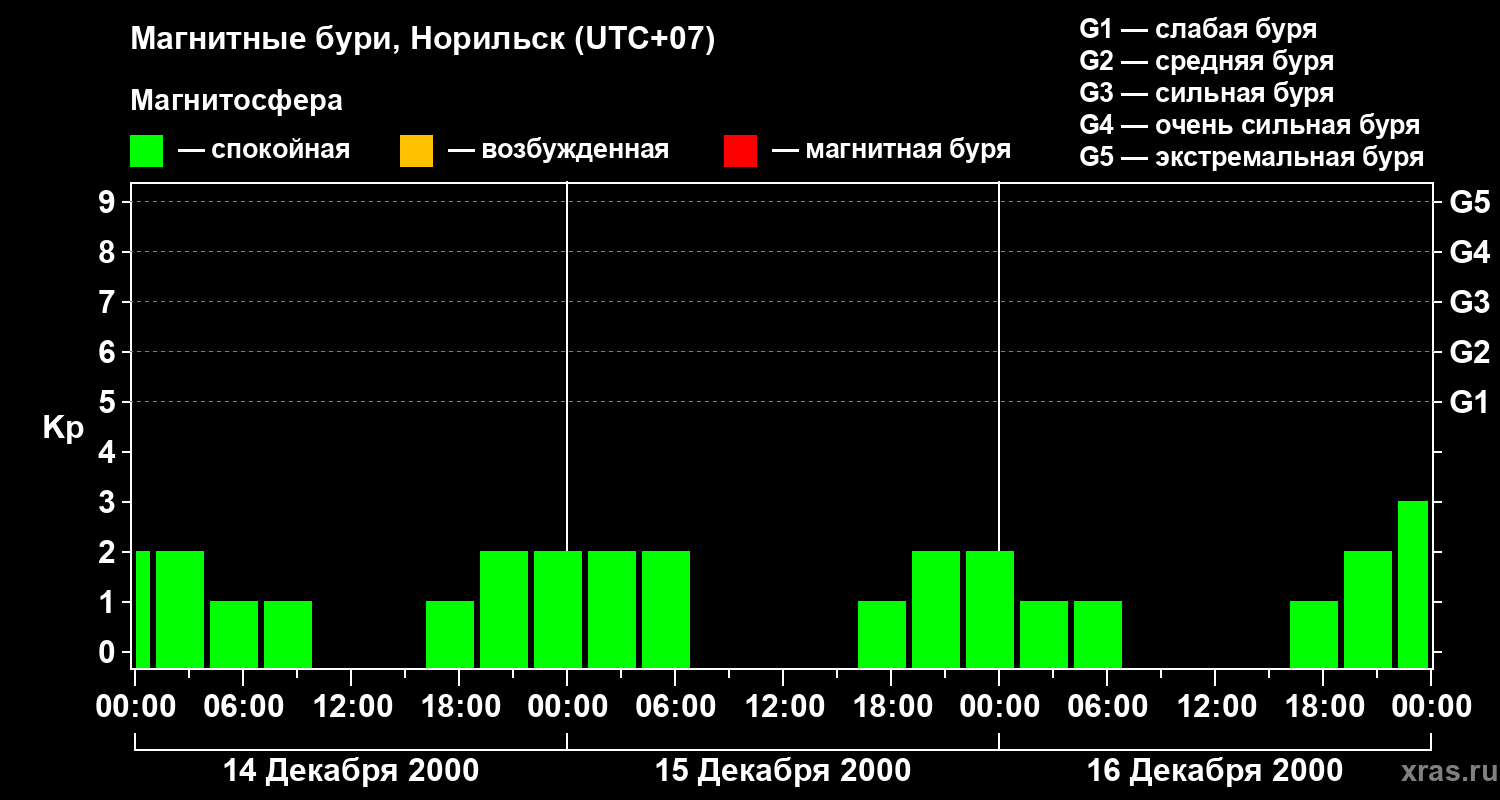Click the narrow Kp 2 bar starting 14 December
This screenshot has width=1500, height=800.
(143, 609)
